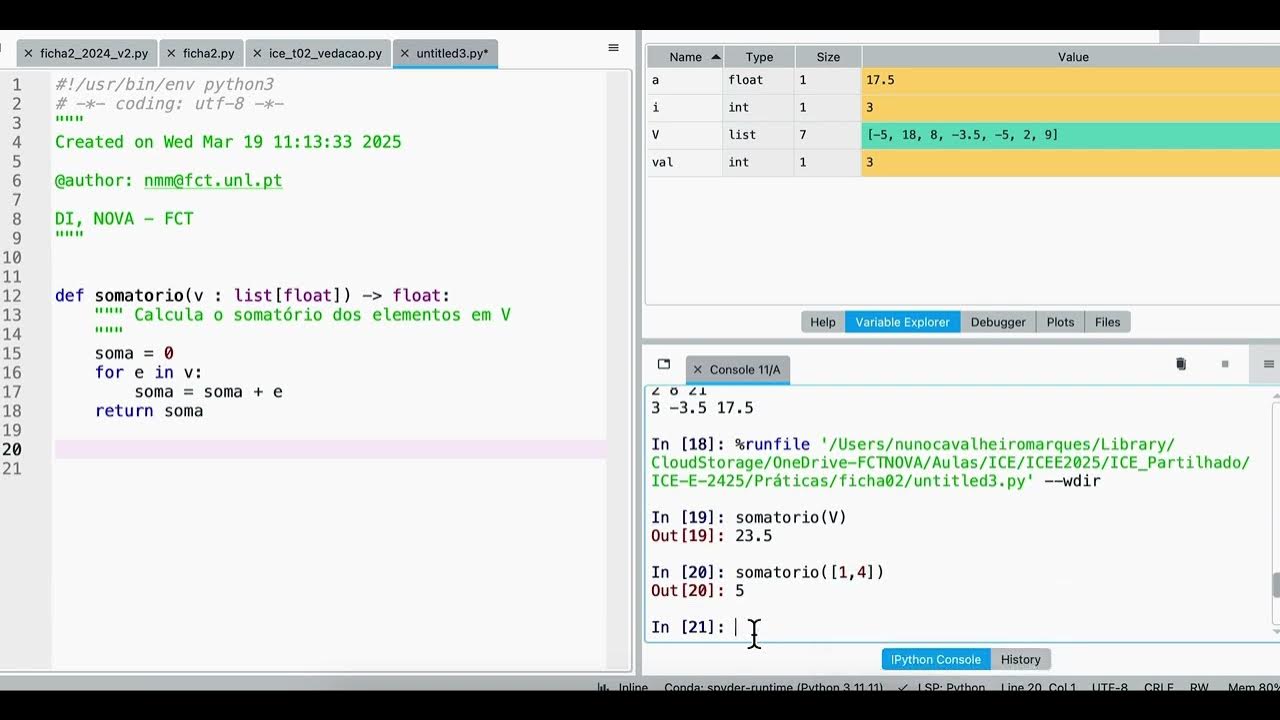Select the Variable Explorer pane tab
This screenshot has height=720, width=1280.
[x=902, y=322]
